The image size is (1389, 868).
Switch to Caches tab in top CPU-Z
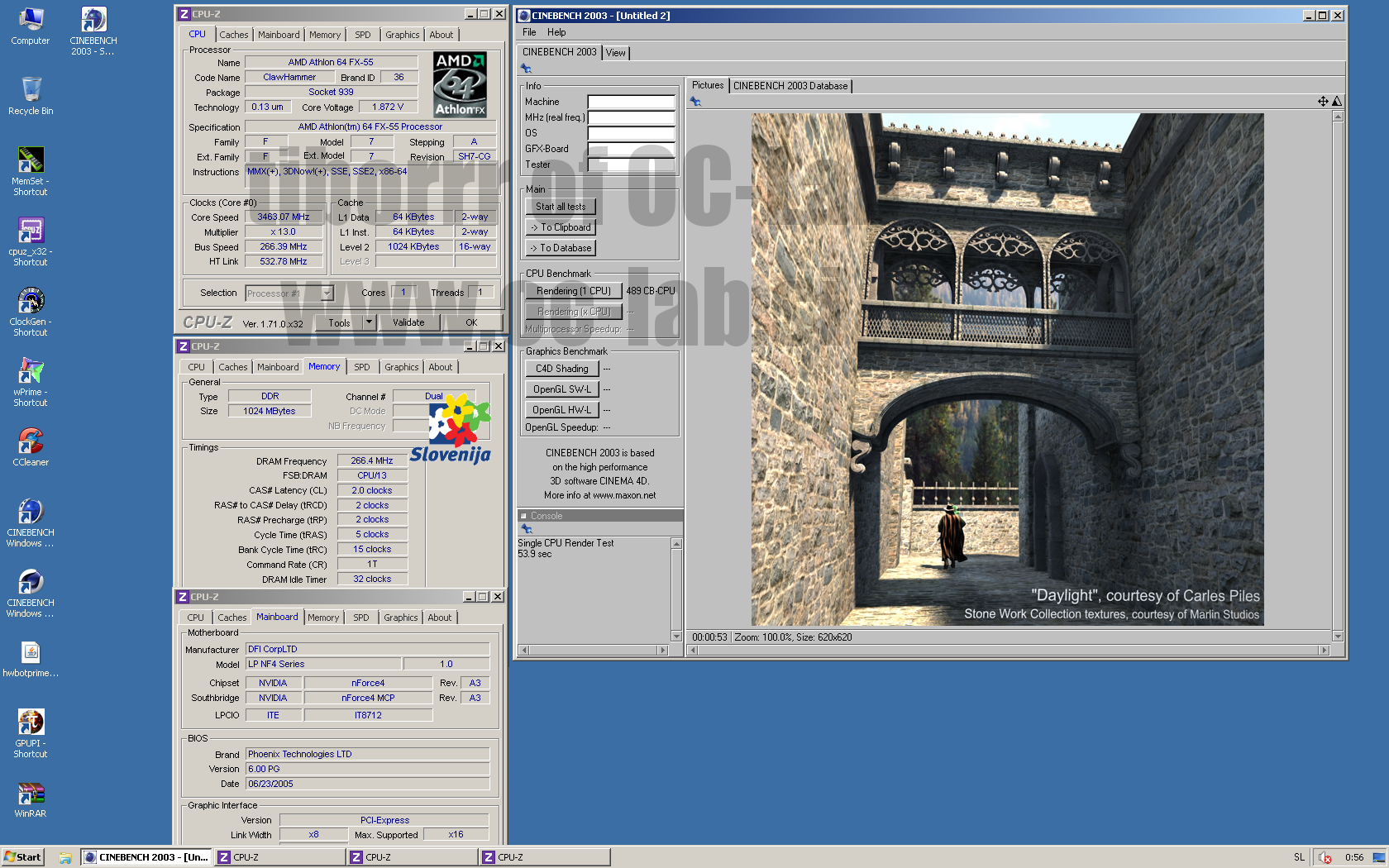point(233,35)
